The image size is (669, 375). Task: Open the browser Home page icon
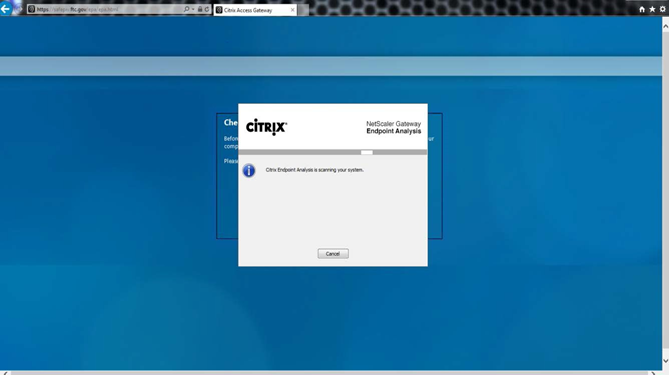tap(642, 9)
